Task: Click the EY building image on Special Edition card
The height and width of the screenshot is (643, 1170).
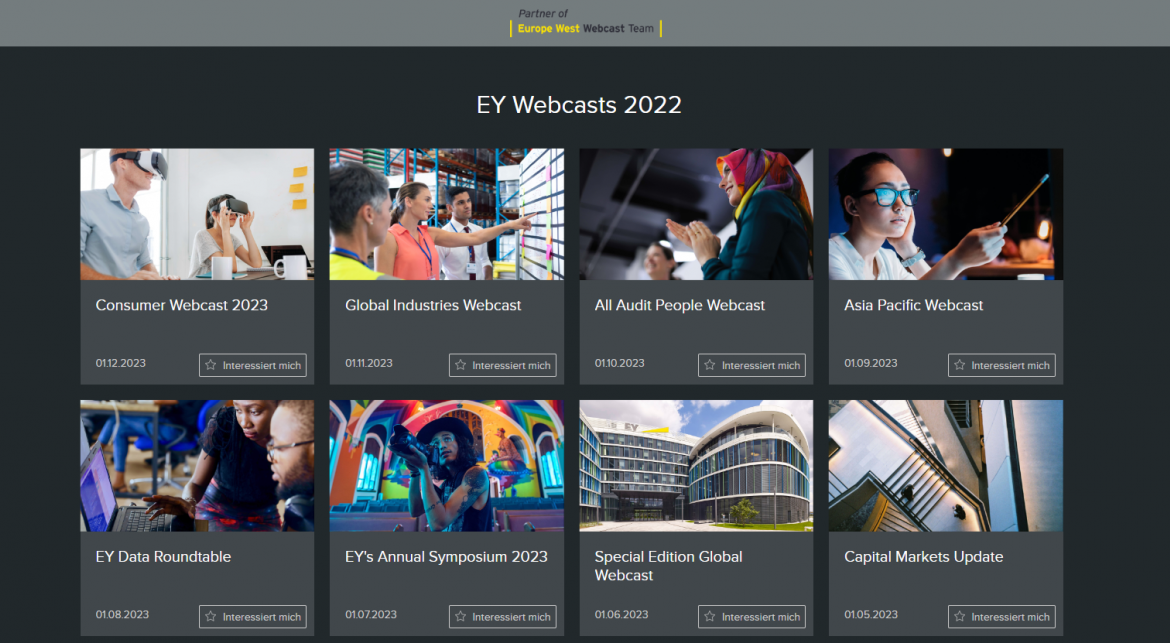Action: 696,466
